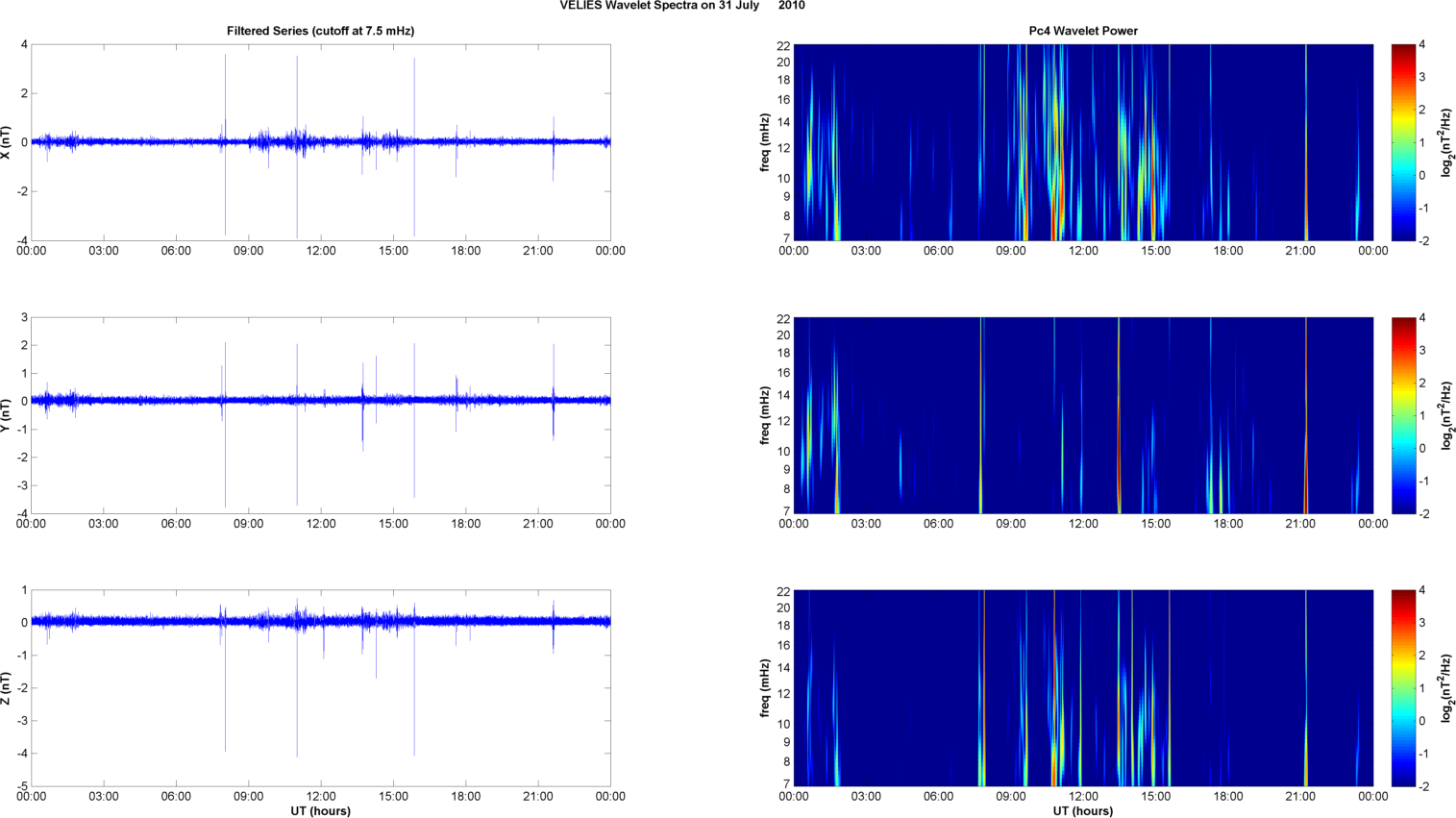Screen dimensions: 1456x818
Task: Click the Z (nT) axis label
Action: (x=7, y=688)
